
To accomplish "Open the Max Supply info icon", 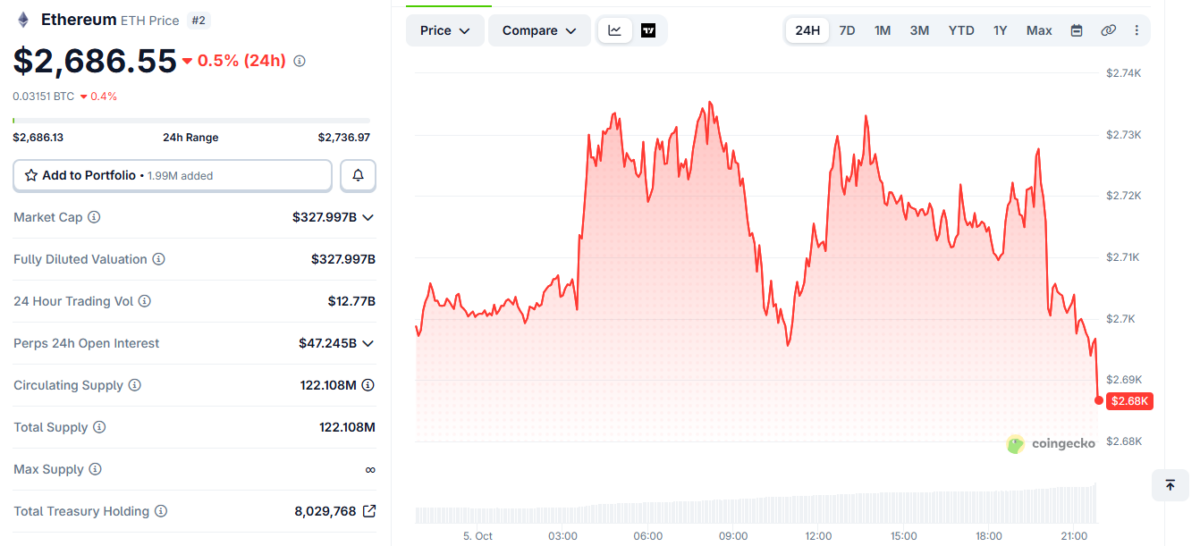I will (96, 469).
